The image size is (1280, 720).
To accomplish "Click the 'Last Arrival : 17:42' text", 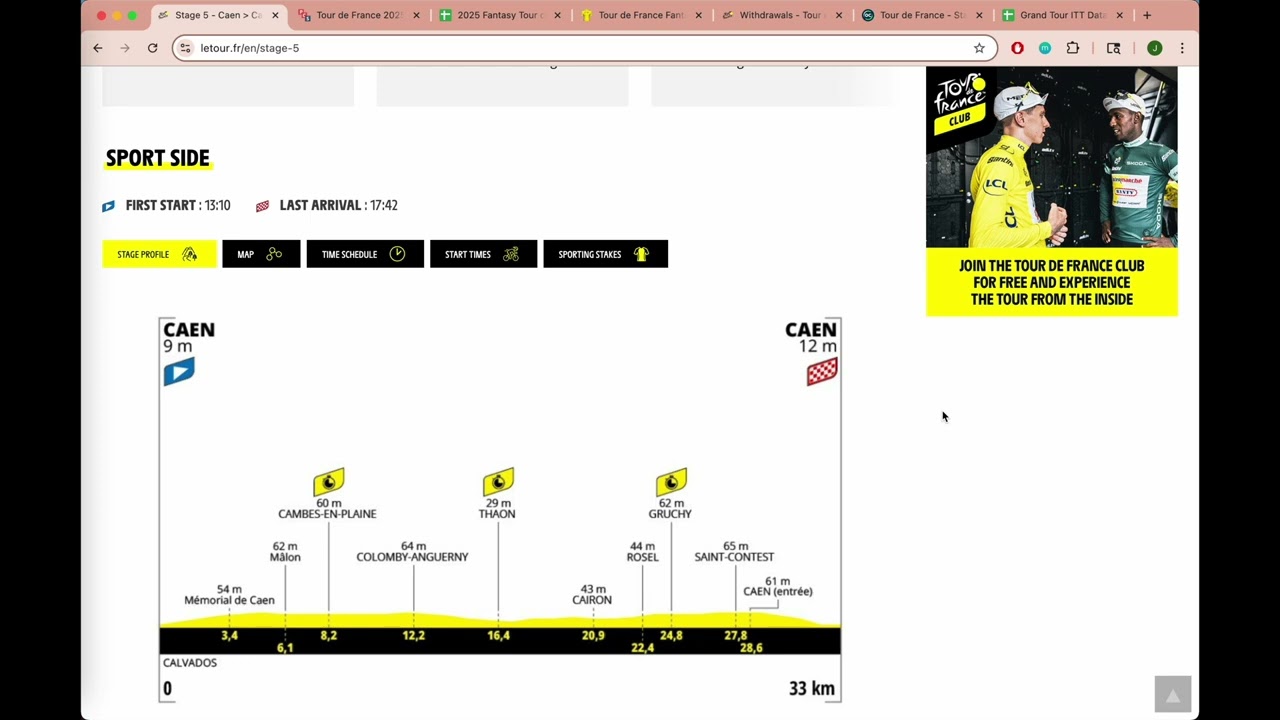I will point(338,205).
